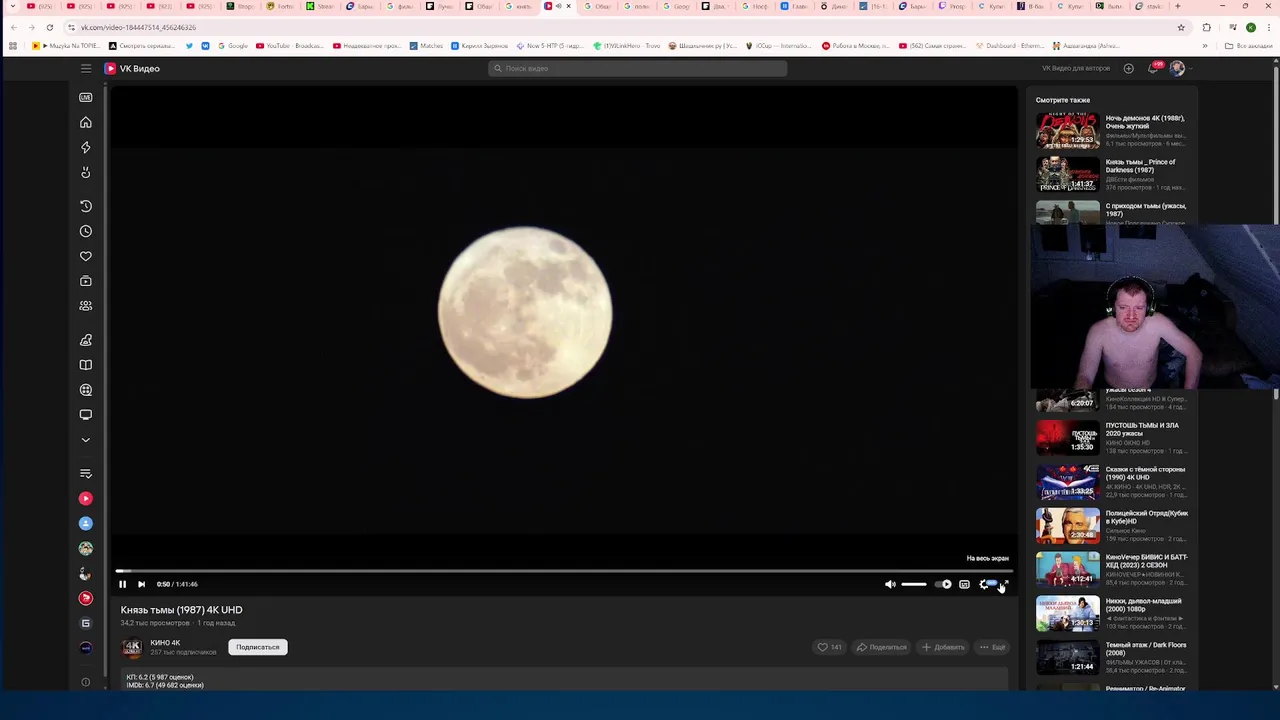Open the TV monitor icon in sidebar
Viewport: 1280px width, 720px height.
pos(86,414)
